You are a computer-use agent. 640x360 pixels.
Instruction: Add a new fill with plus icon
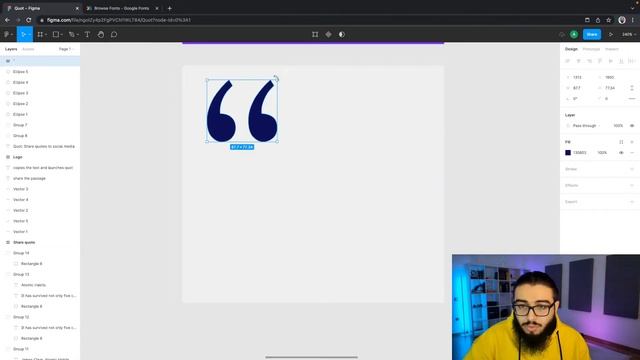pos(632,142)
